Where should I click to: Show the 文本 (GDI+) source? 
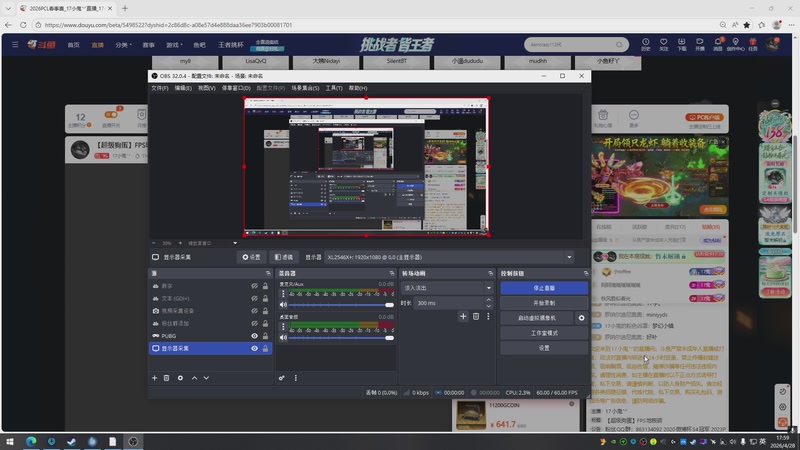pyautogui.click(x=254, y=298)
